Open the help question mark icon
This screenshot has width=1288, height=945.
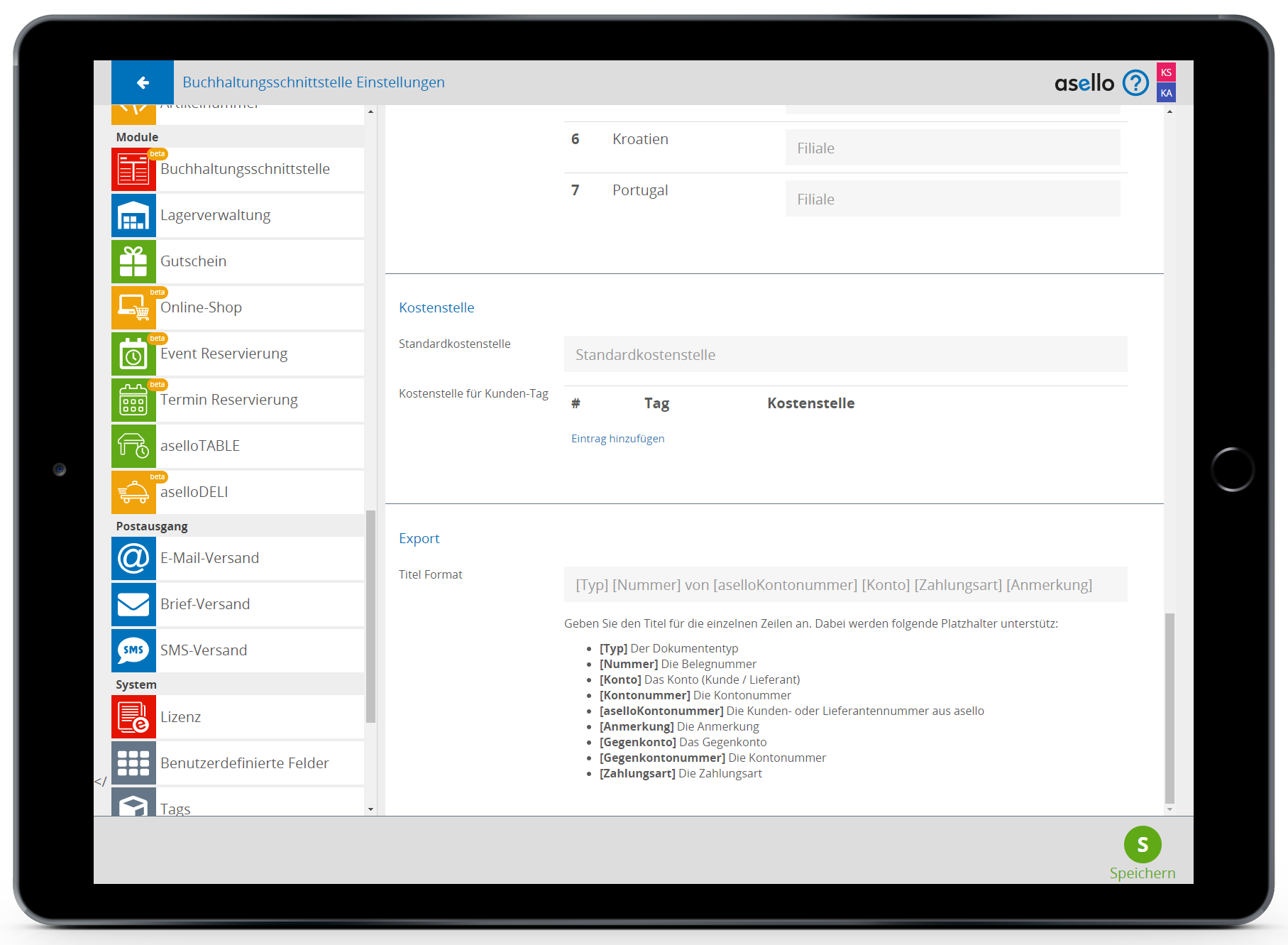click(x=1135, y=83)
